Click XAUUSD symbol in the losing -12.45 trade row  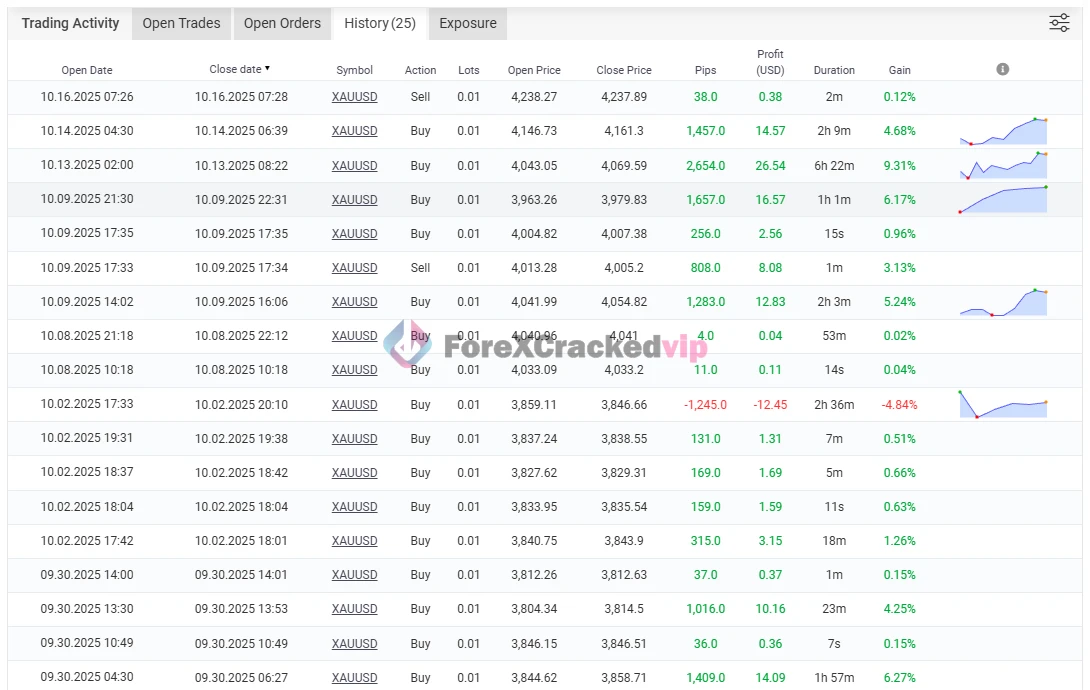pyautogui.click(x=354, y=404)
